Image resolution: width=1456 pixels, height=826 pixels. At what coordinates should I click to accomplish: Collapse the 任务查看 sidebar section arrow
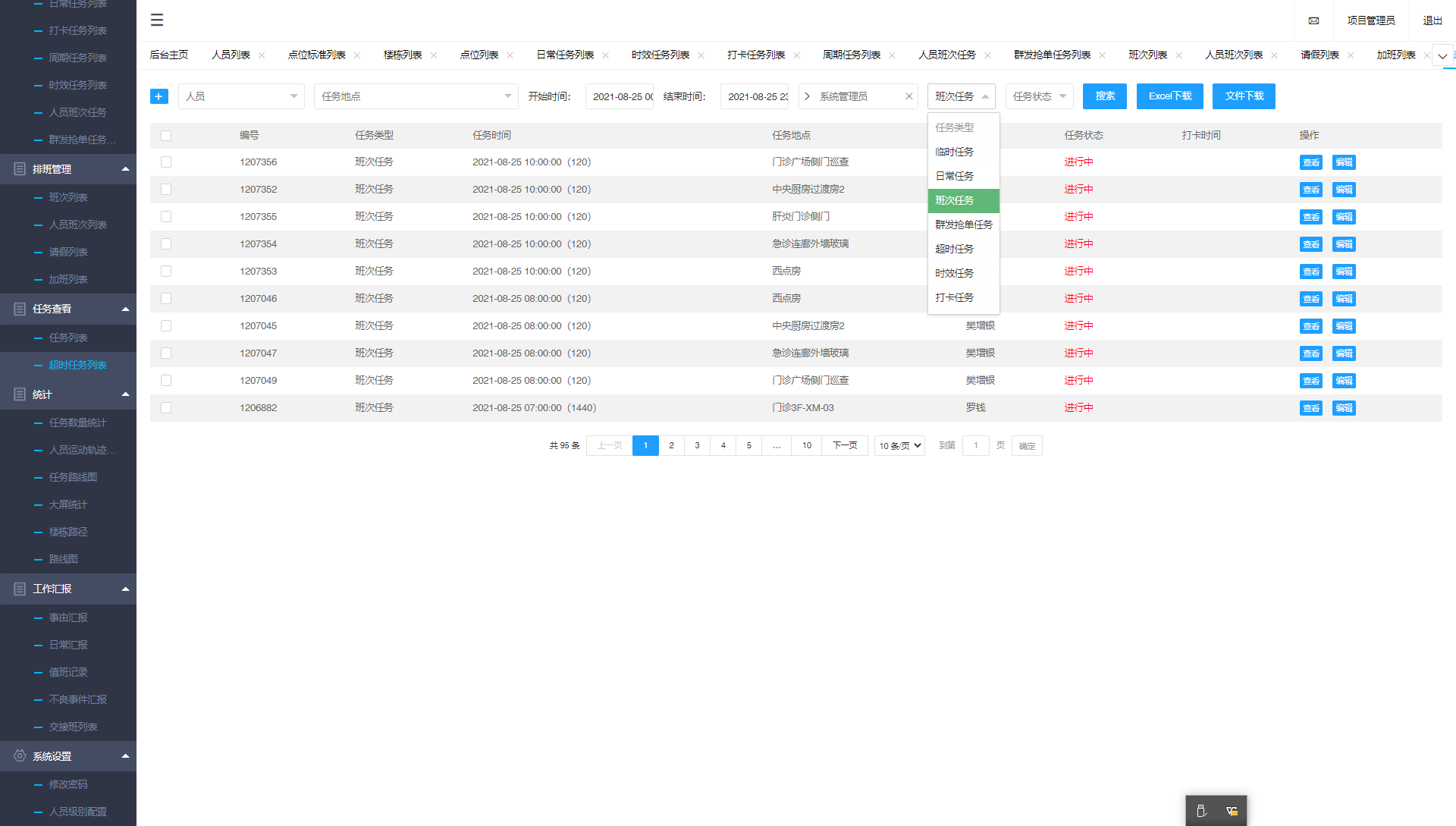coord(126,309)
